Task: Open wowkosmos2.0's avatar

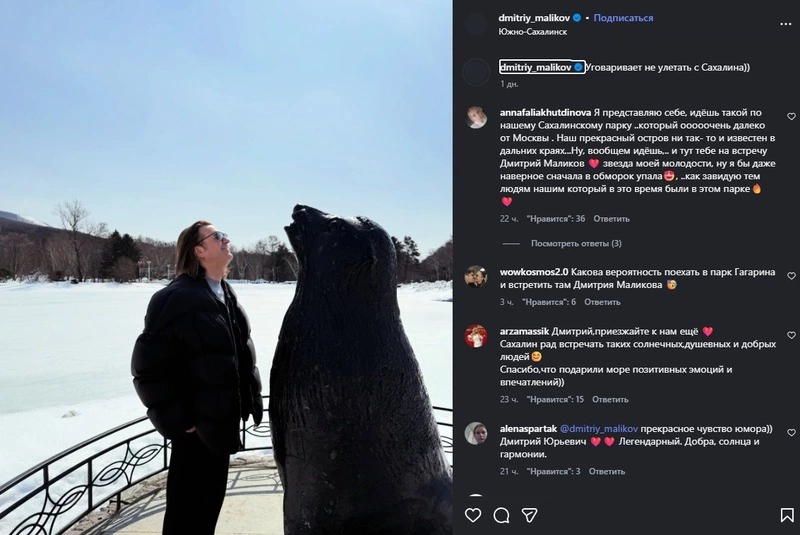Action: coord(476,275)
